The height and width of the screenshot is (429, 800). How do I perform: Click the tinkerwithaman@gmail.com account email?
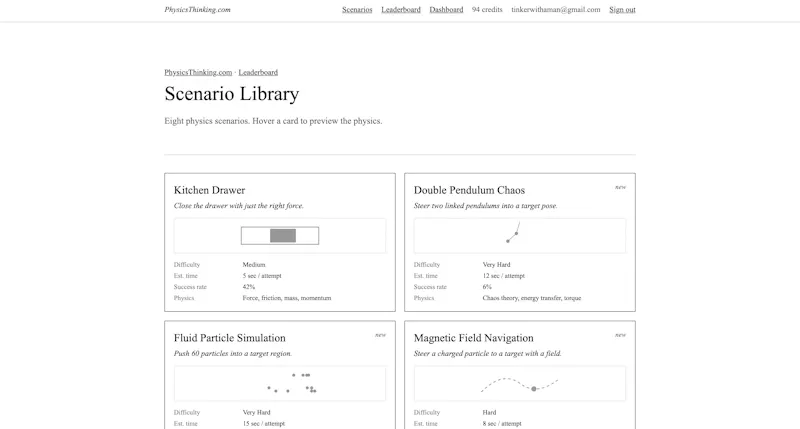pos(556,10)
